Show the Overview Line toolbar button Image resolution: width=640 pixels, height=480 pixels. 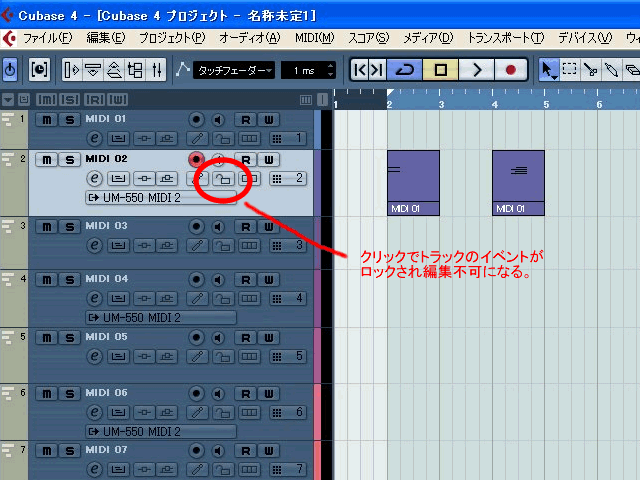(114, 70)
